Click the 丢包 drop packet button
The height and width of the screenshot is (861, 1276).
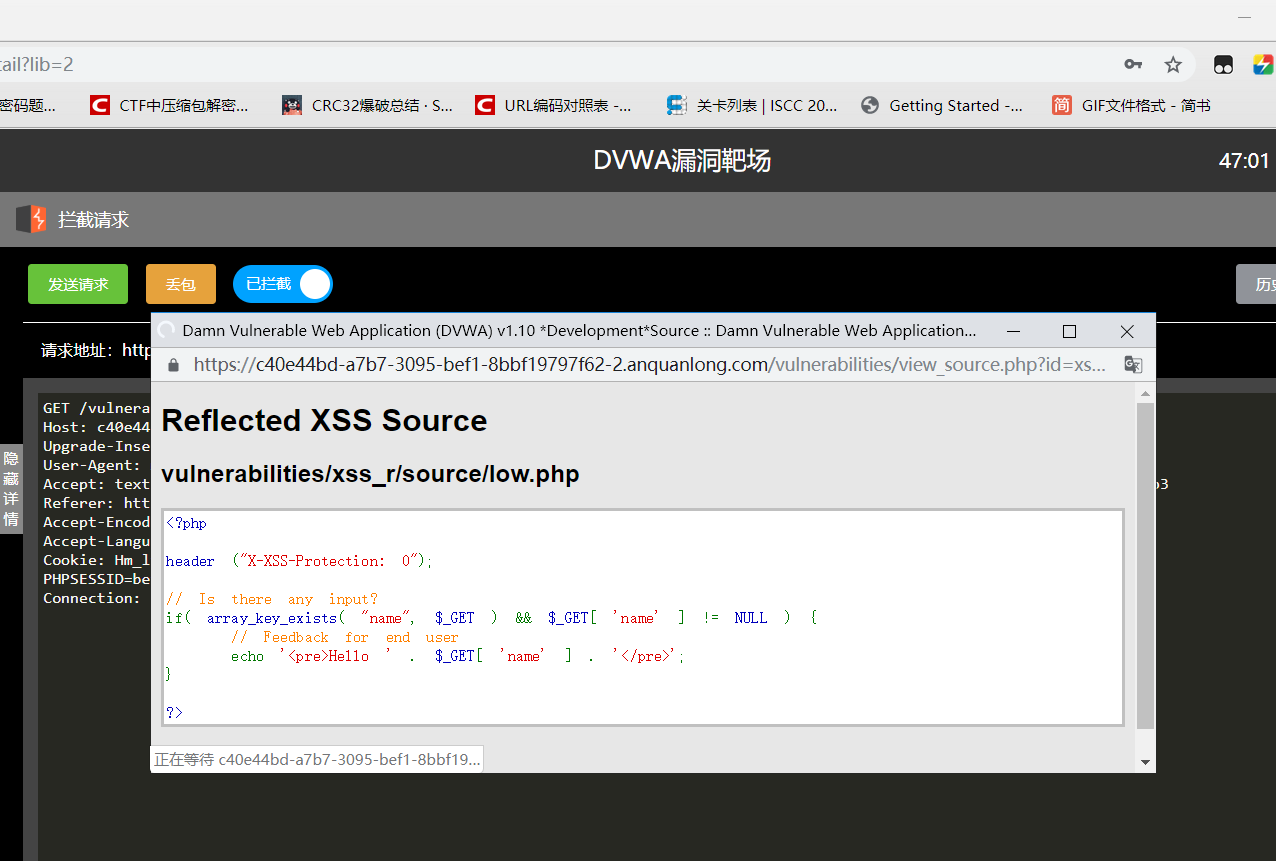[181, 284]
